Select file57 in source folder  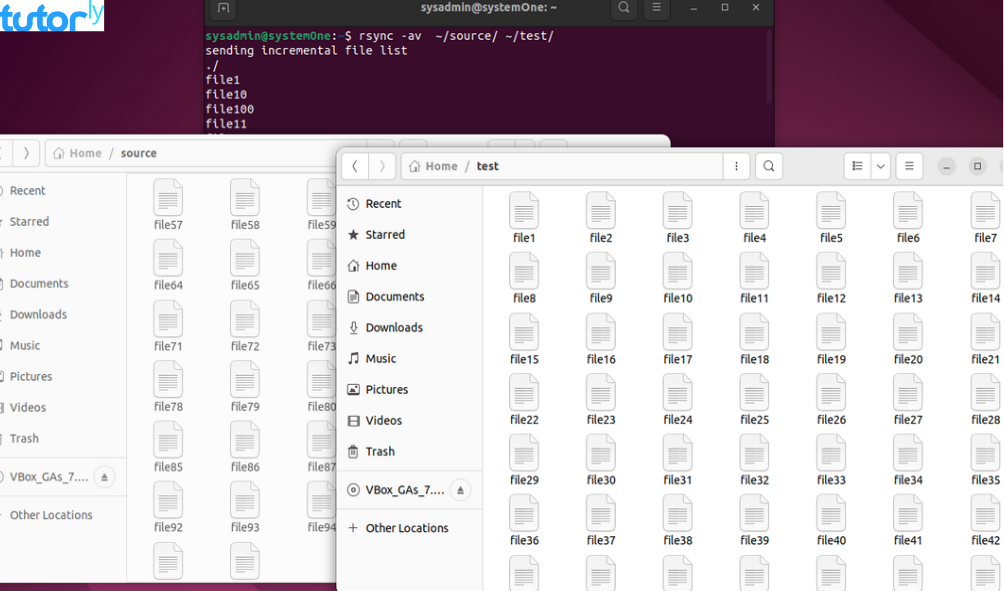(168, 204)
